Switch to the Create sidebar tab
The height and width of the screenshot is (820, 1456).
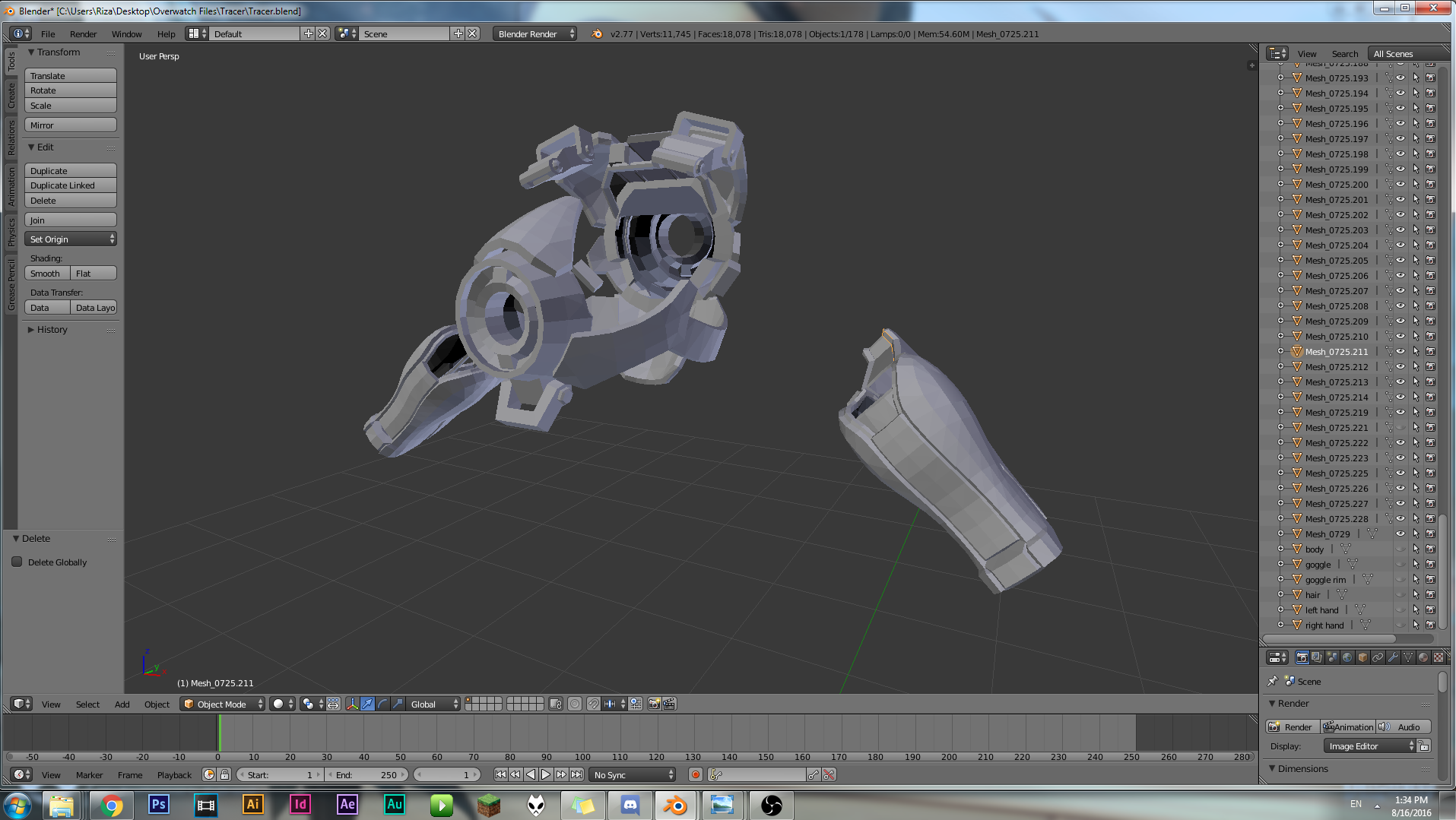click(11, 96)
